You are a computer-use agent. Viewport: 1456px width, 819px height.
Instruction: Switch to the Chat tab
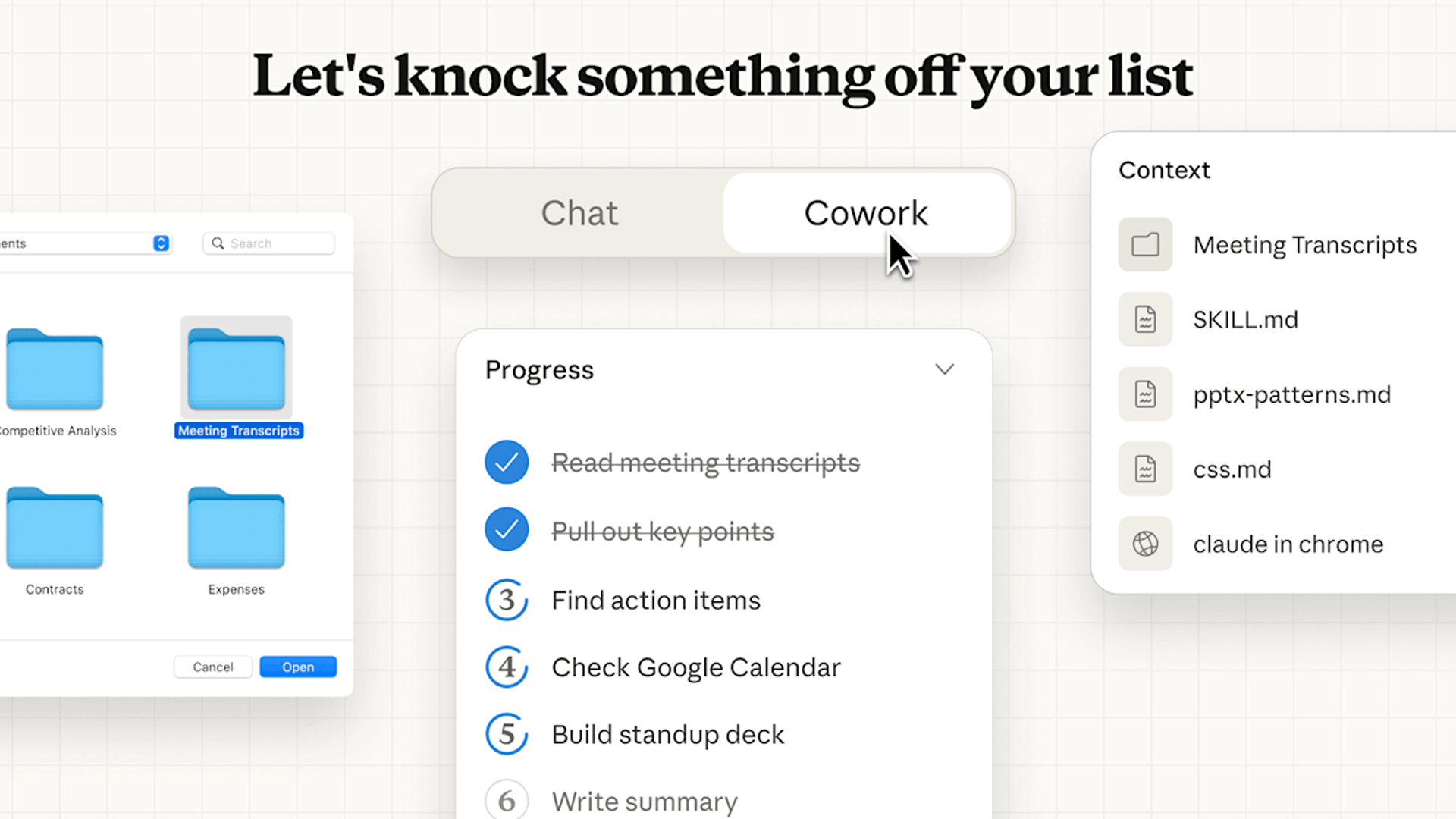click(579, 213)
